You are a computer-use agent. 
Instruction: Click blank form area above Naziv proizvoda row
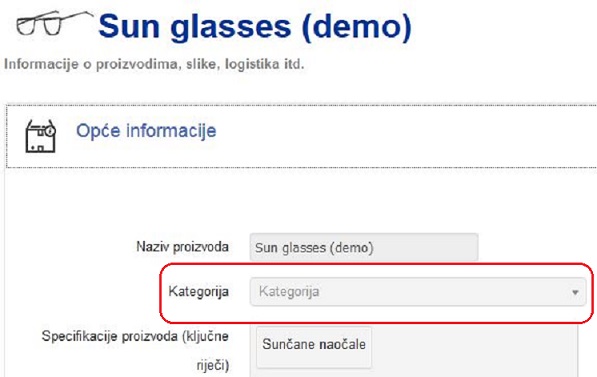point(301,202)
